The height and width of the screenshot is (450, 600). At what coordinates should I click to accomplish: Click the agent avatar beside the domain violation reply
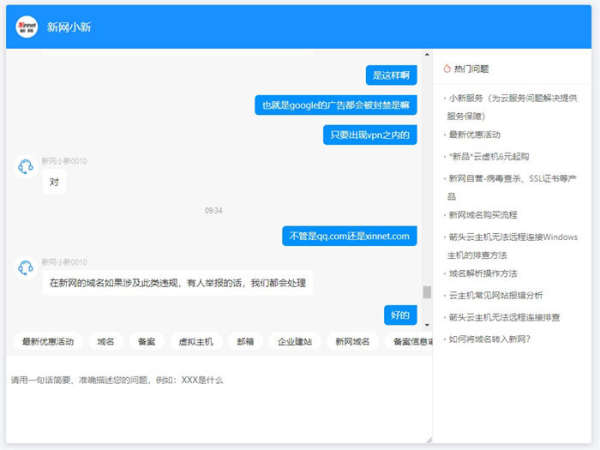point(26,268)
